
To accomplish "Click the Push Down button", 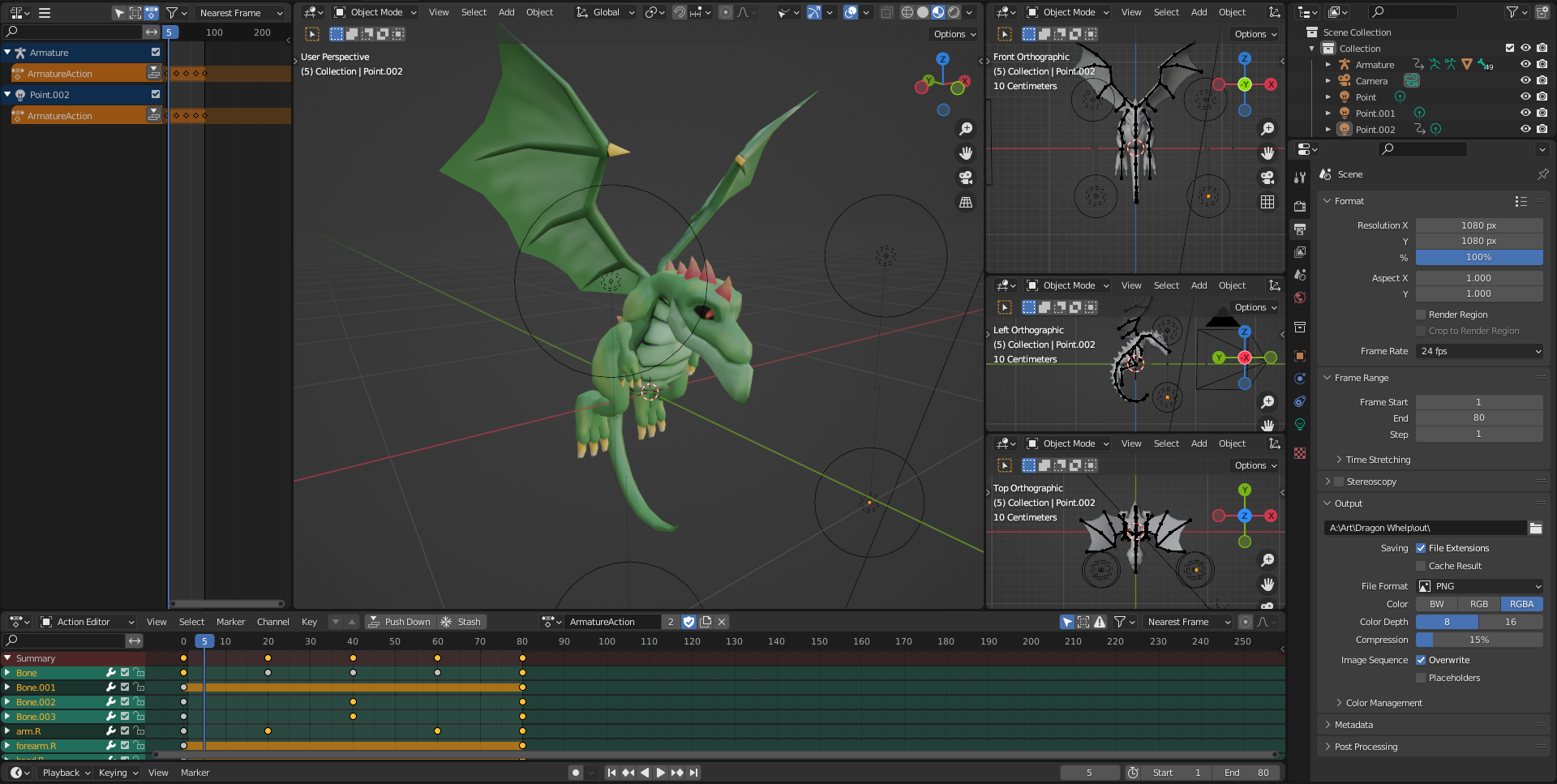I will coord(399,622).
